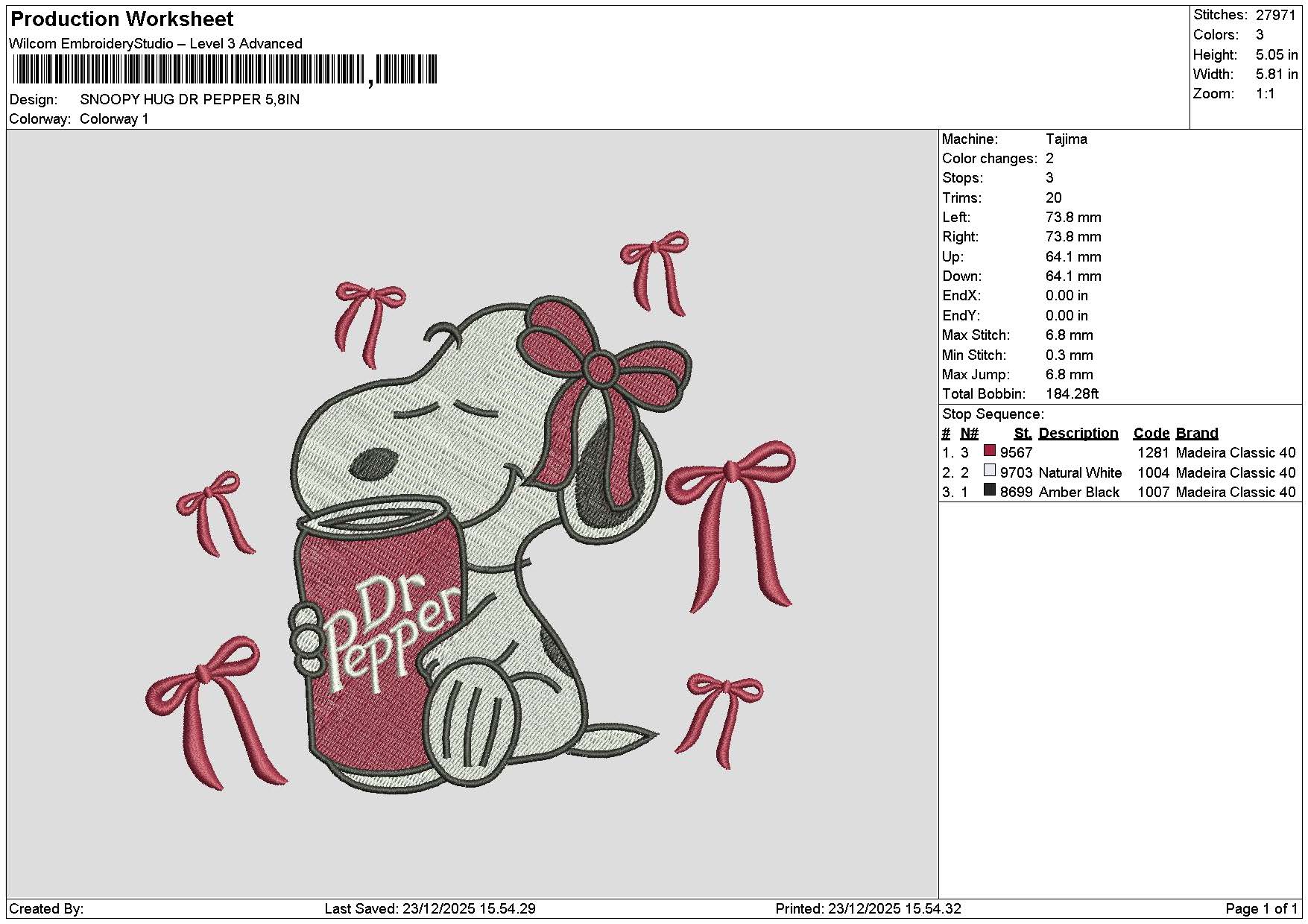Viewport: 1308px width, 924px height.
Task: Select the 'Amber Black' description
Action: pyautogui.click(x=1078, y=493)
